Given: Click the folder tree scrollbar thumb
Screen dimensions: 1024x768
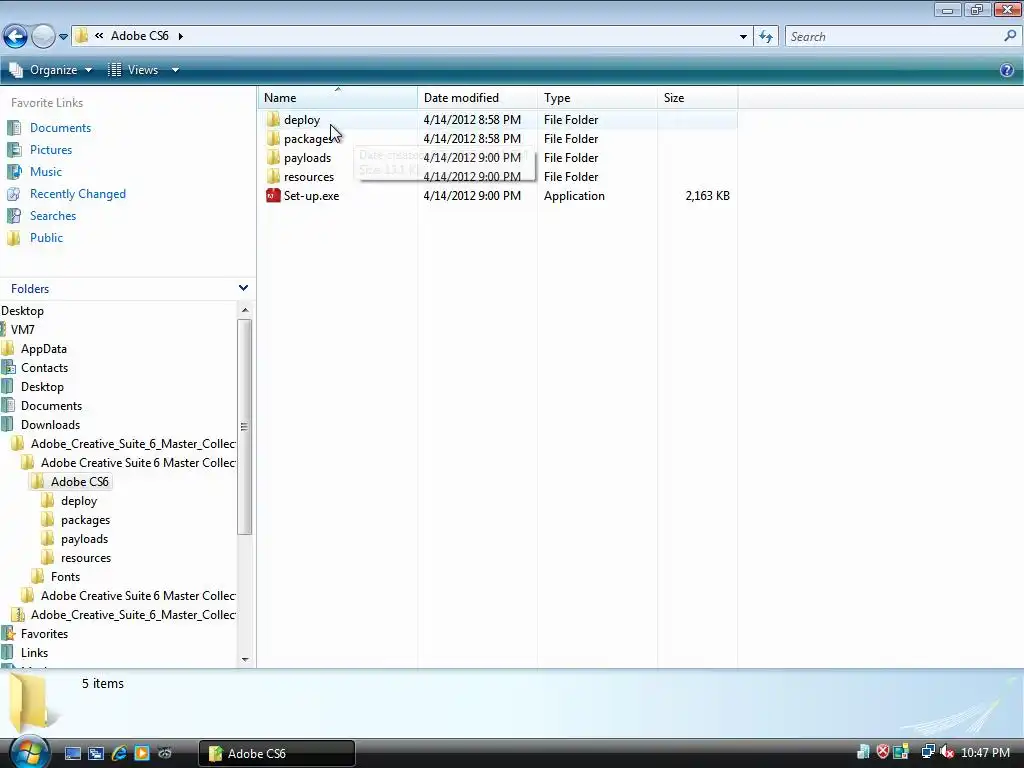Looking at the screenshot, I should click(245, 426).
